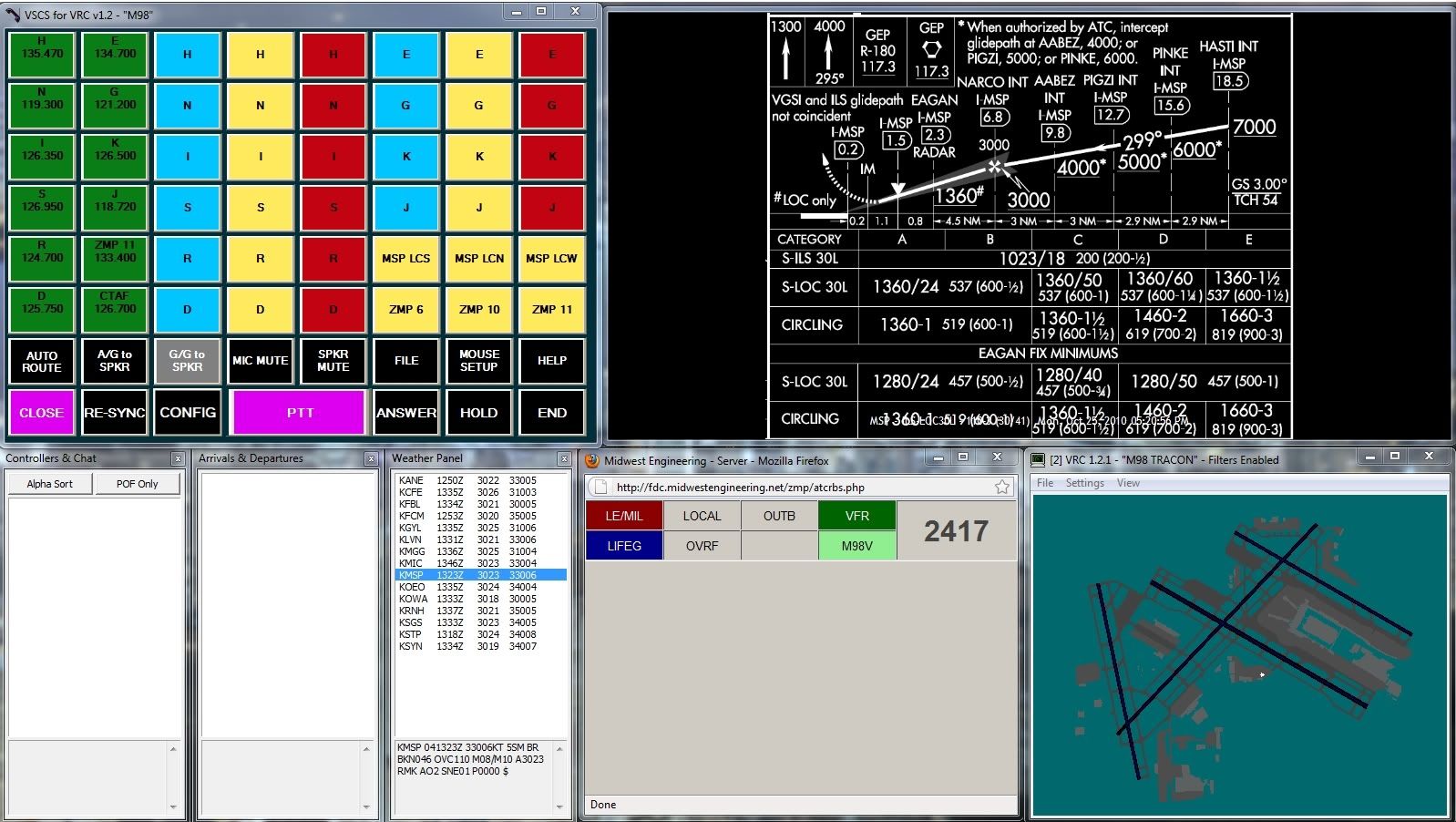Call the yellow ZMP 11 landline button

(x=552, y=309)
